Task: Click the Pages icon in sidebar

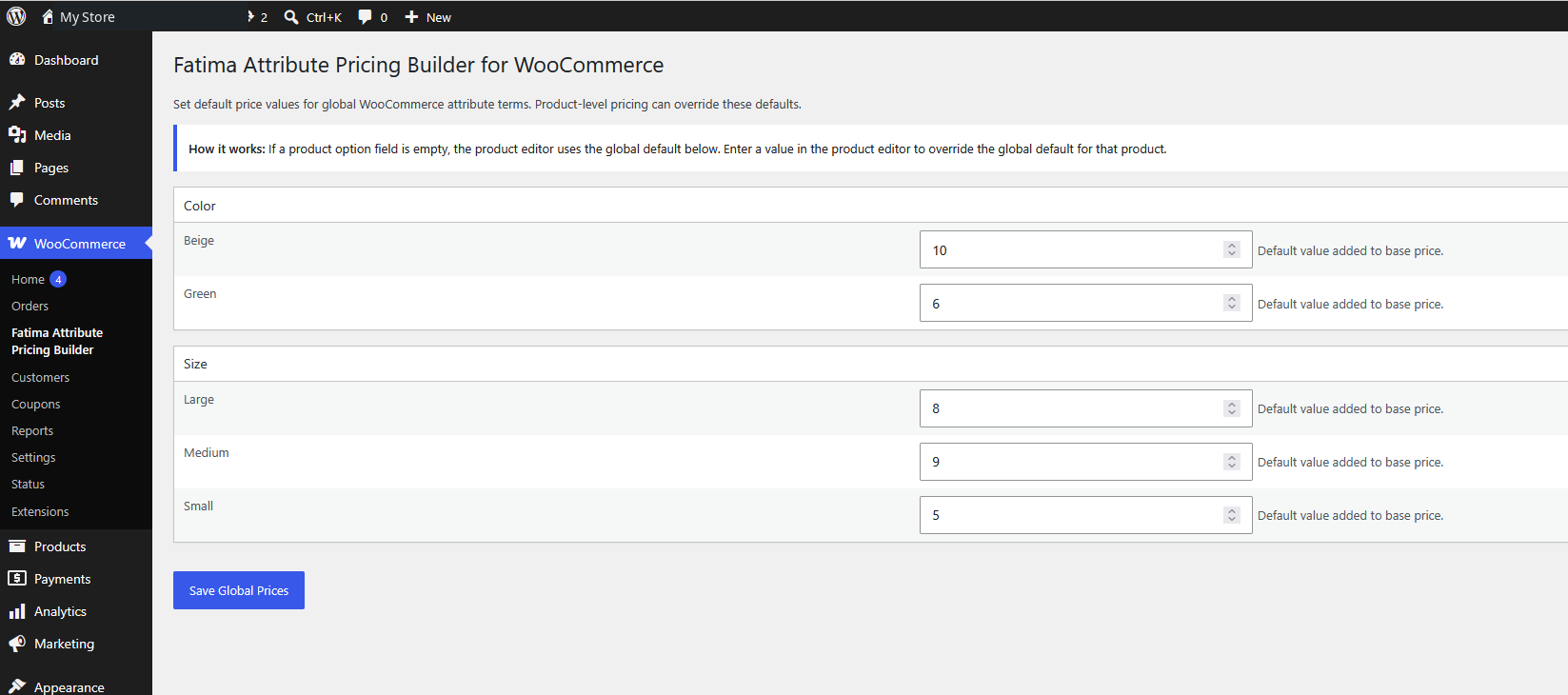Action: 17,168
